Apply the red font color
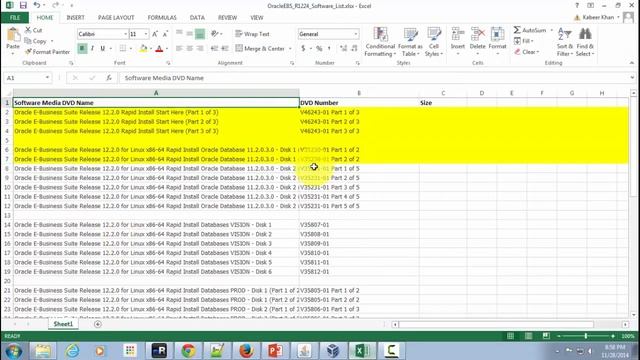 [159, 49]
